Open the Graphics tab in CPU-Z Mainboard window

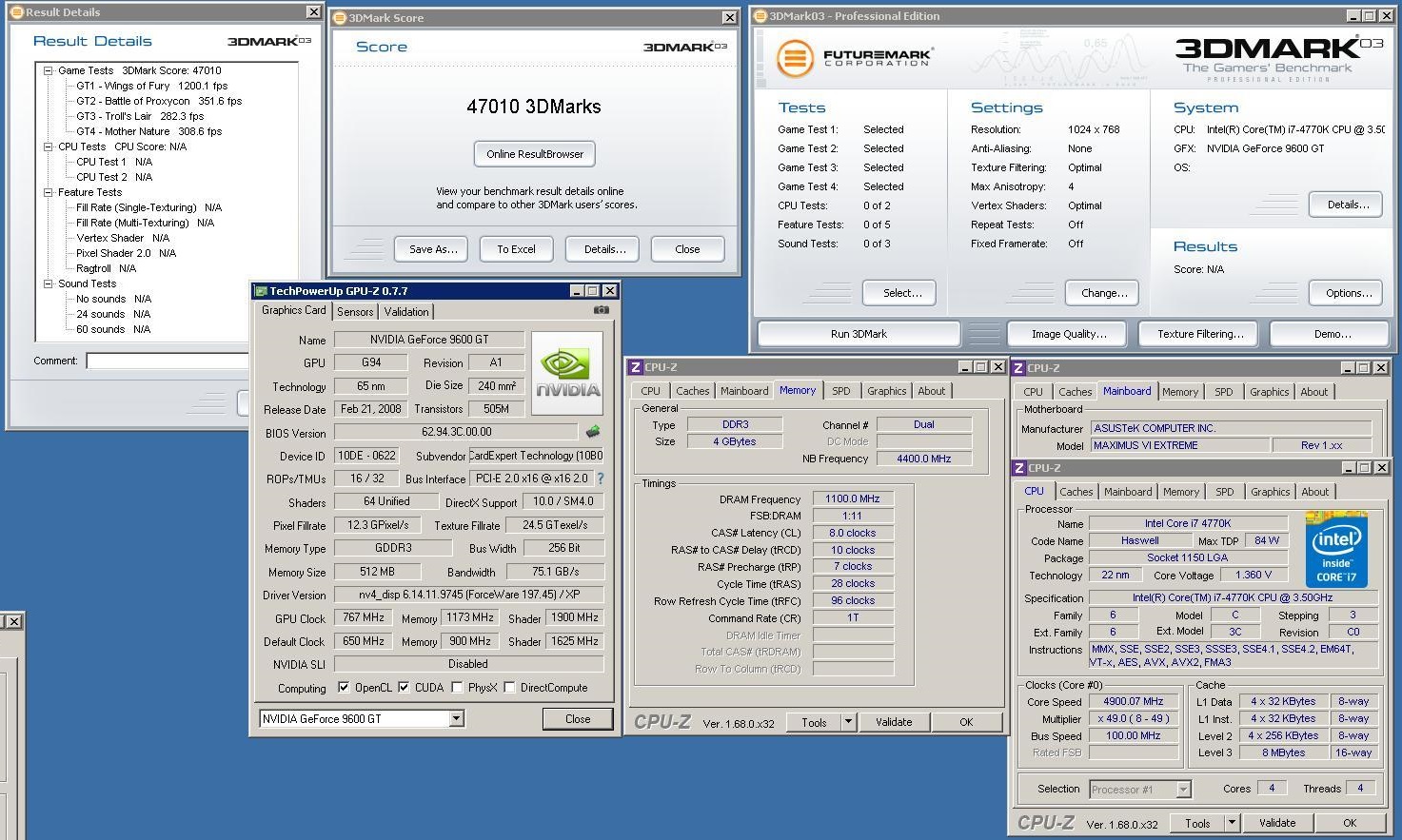coord(1269,392)
